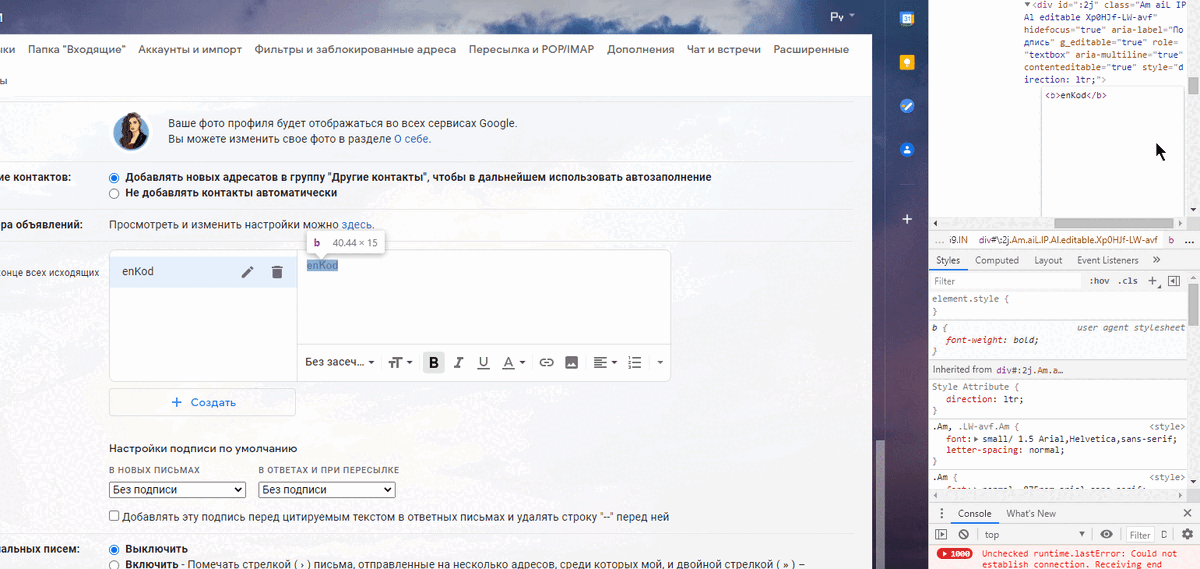This screenshot has width=1200, height=569.
Task: Show more Styles pane tabs chevron
Action: pos(1157,260)
